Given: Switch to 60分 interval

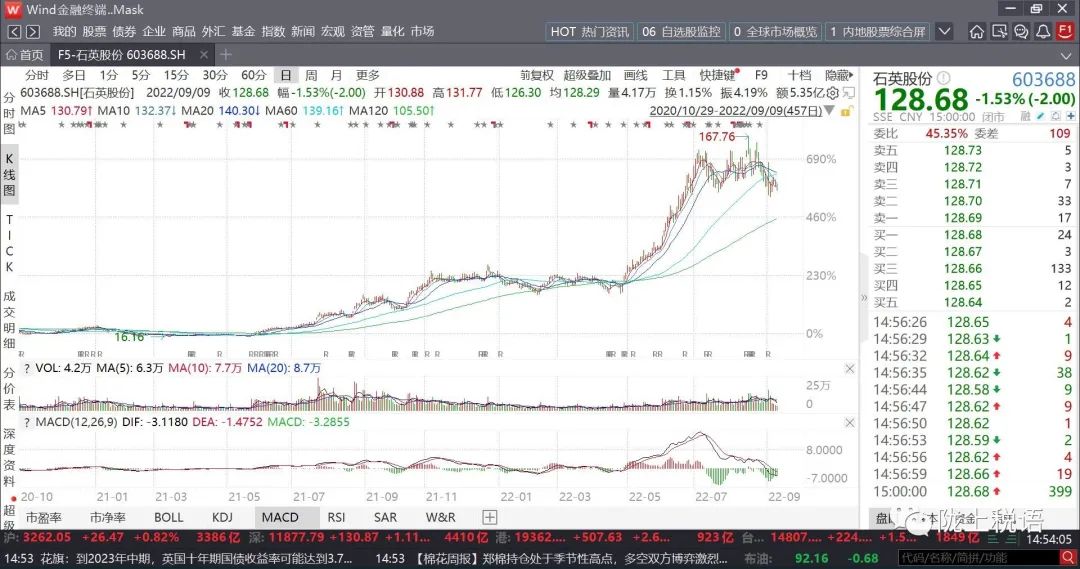Looking at the screenshot, I should [253, 75].
